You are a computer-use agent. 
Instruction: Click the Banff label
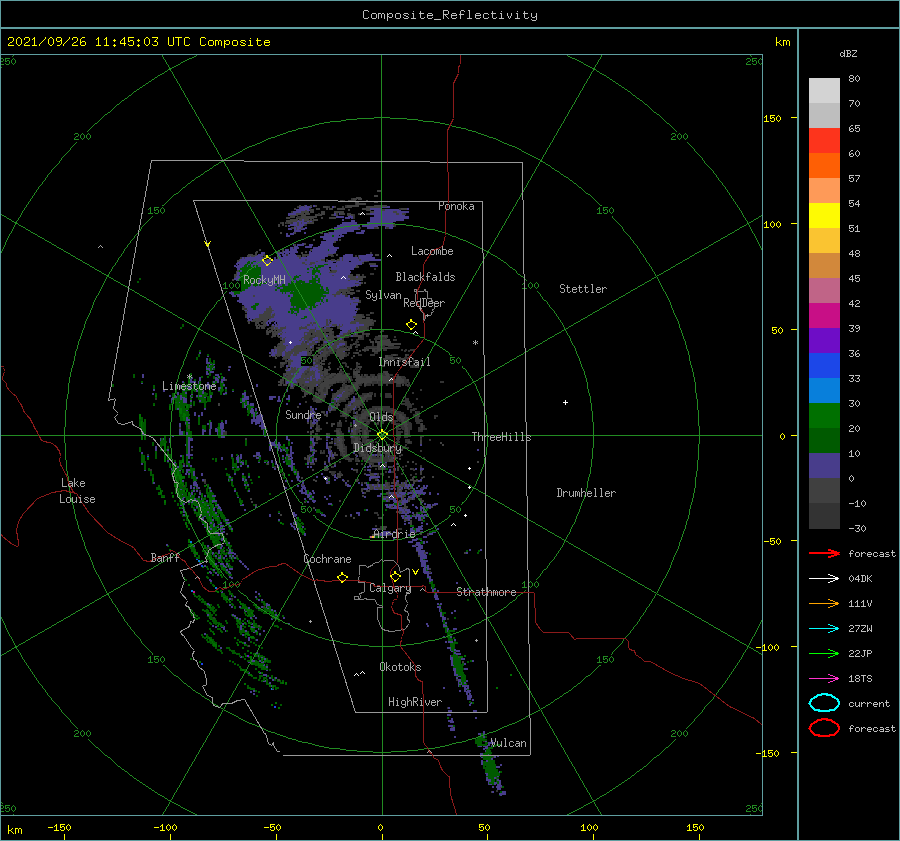tap(165, 557)
